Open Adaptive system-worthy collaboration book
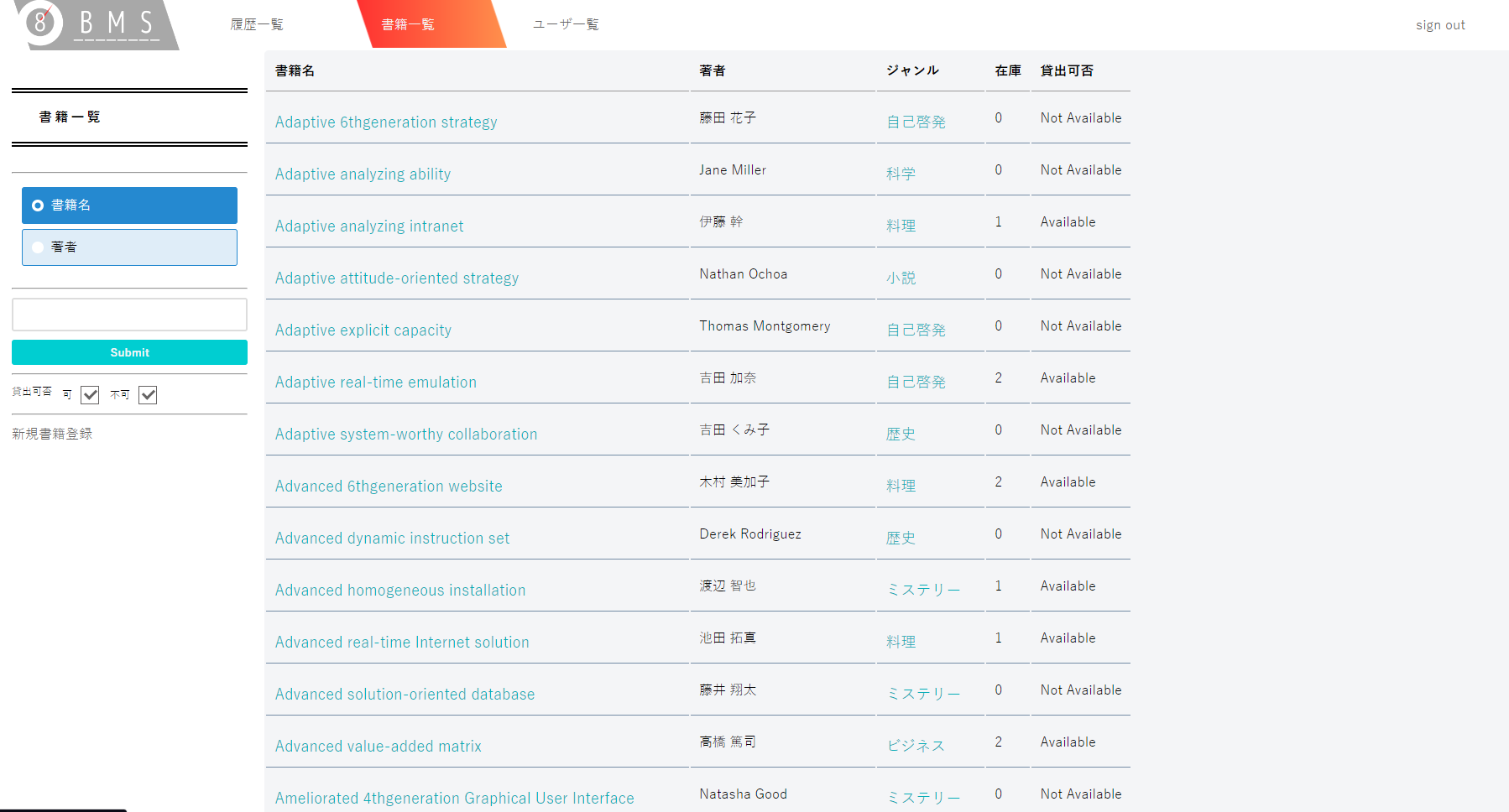 [406, 435]
